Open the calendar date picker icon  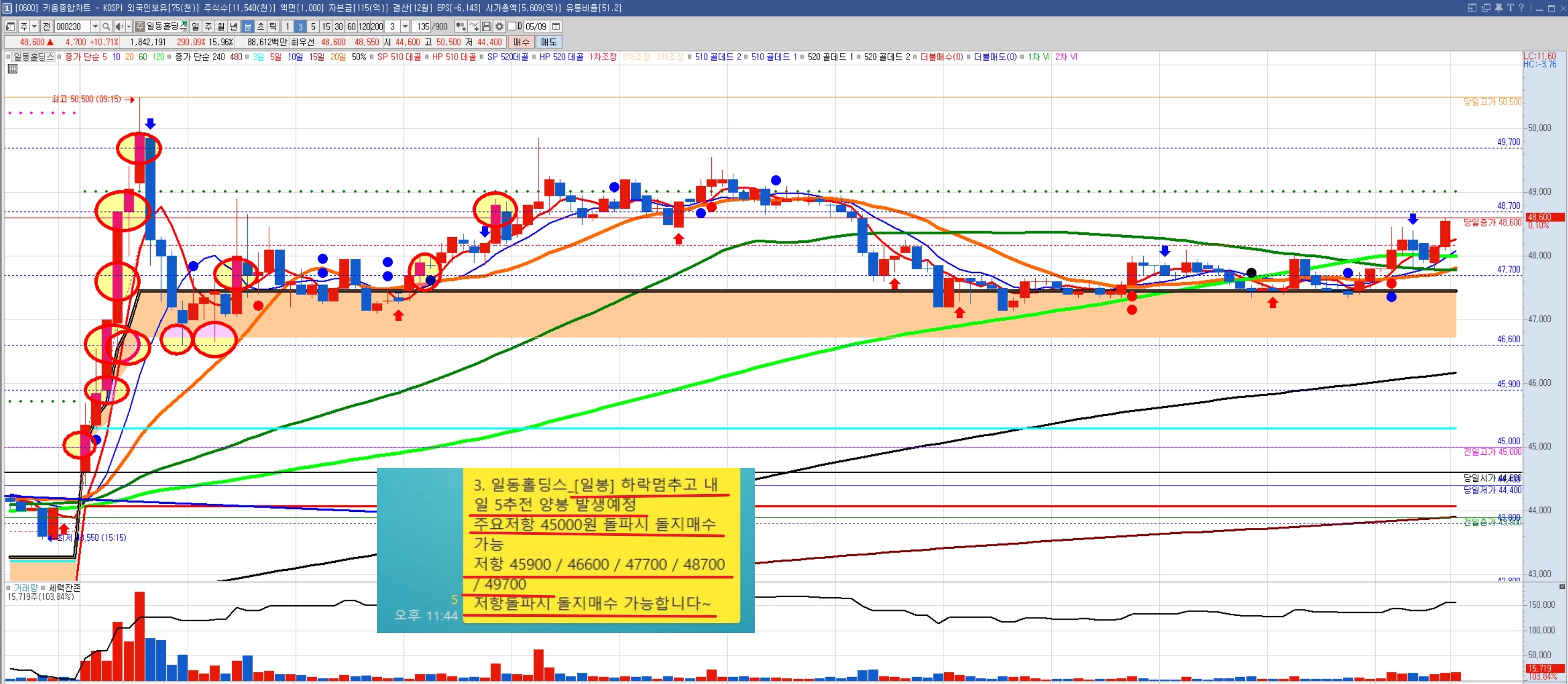pyautogui.click(x=556, y=27)
